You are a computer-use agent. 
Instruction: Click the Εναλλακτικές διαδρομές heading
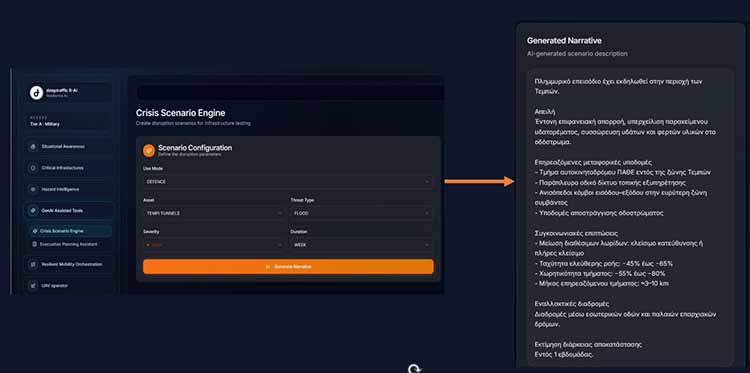pyautogui.click(x=573, y=304)
